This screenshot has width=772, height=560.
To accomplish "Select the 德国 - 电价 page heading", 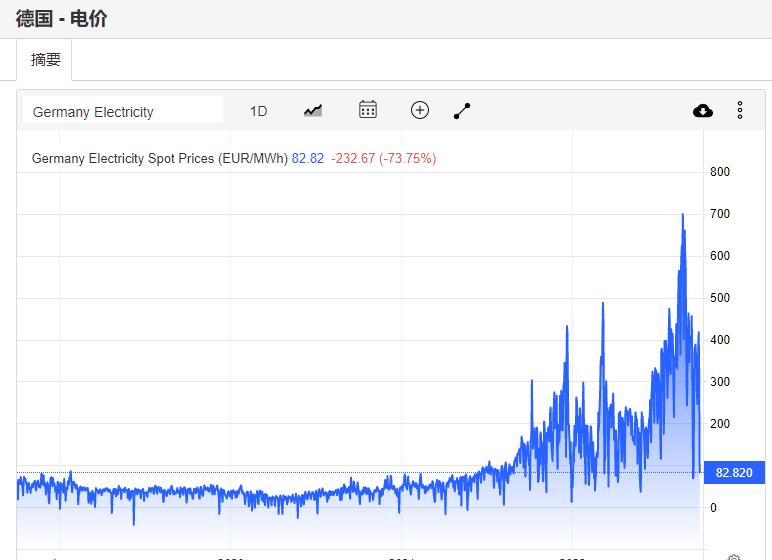I will tap(62, 19).
